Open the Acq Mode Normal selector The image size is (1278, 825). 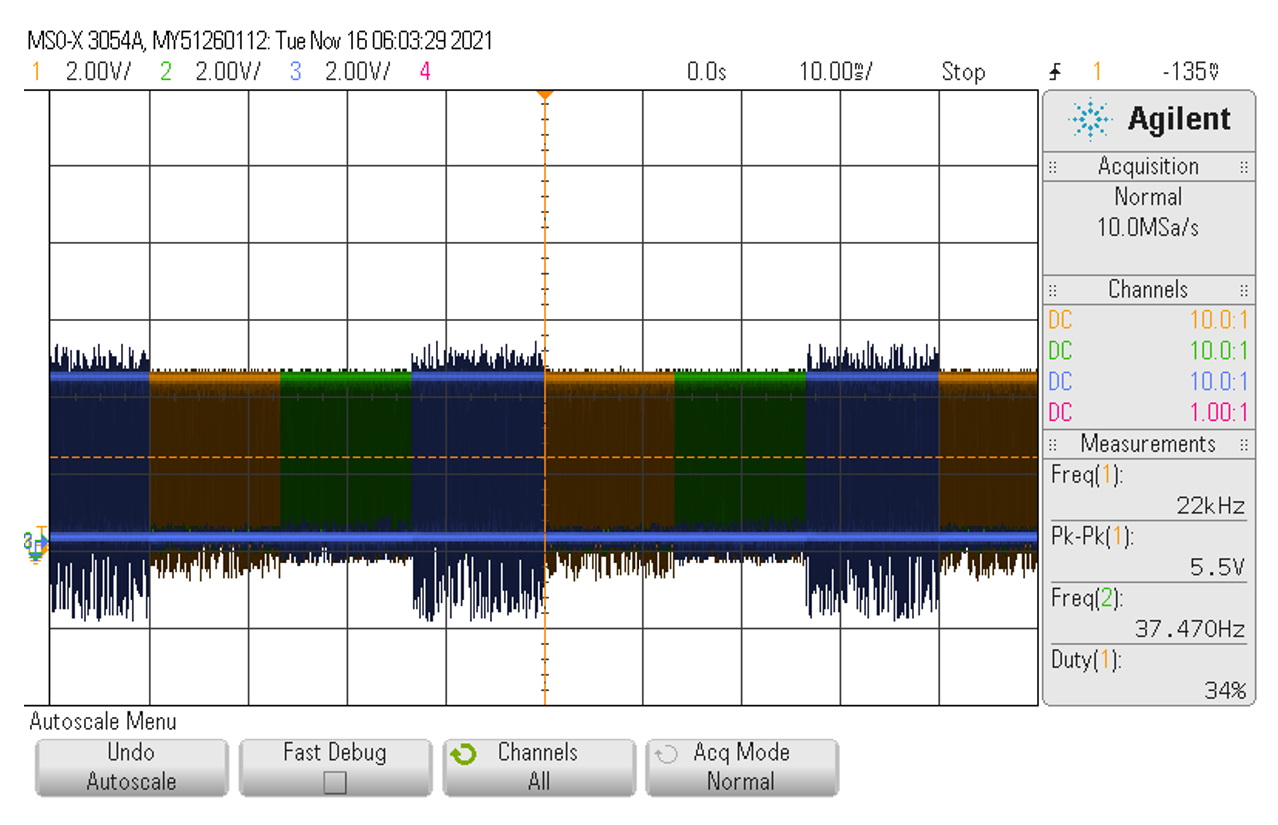pyautogui.click(x=741, y=767)
